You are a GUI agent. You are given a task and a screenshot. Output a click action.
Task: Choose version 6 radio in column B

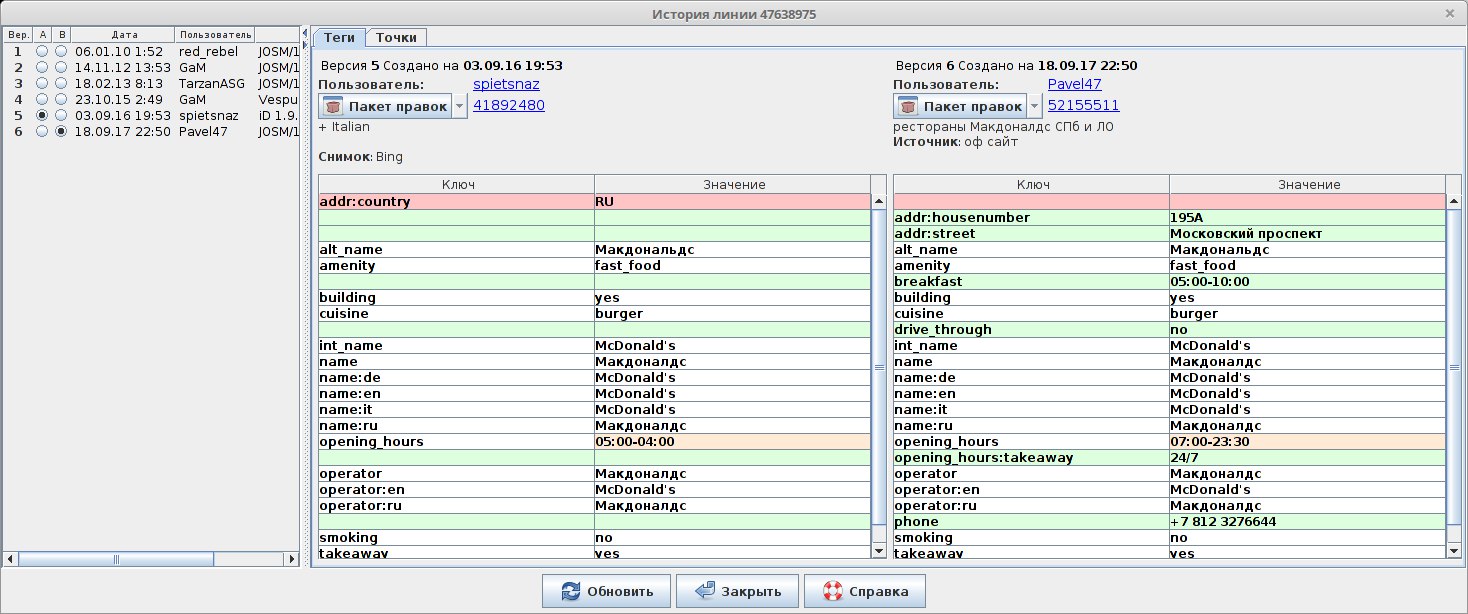61,131
